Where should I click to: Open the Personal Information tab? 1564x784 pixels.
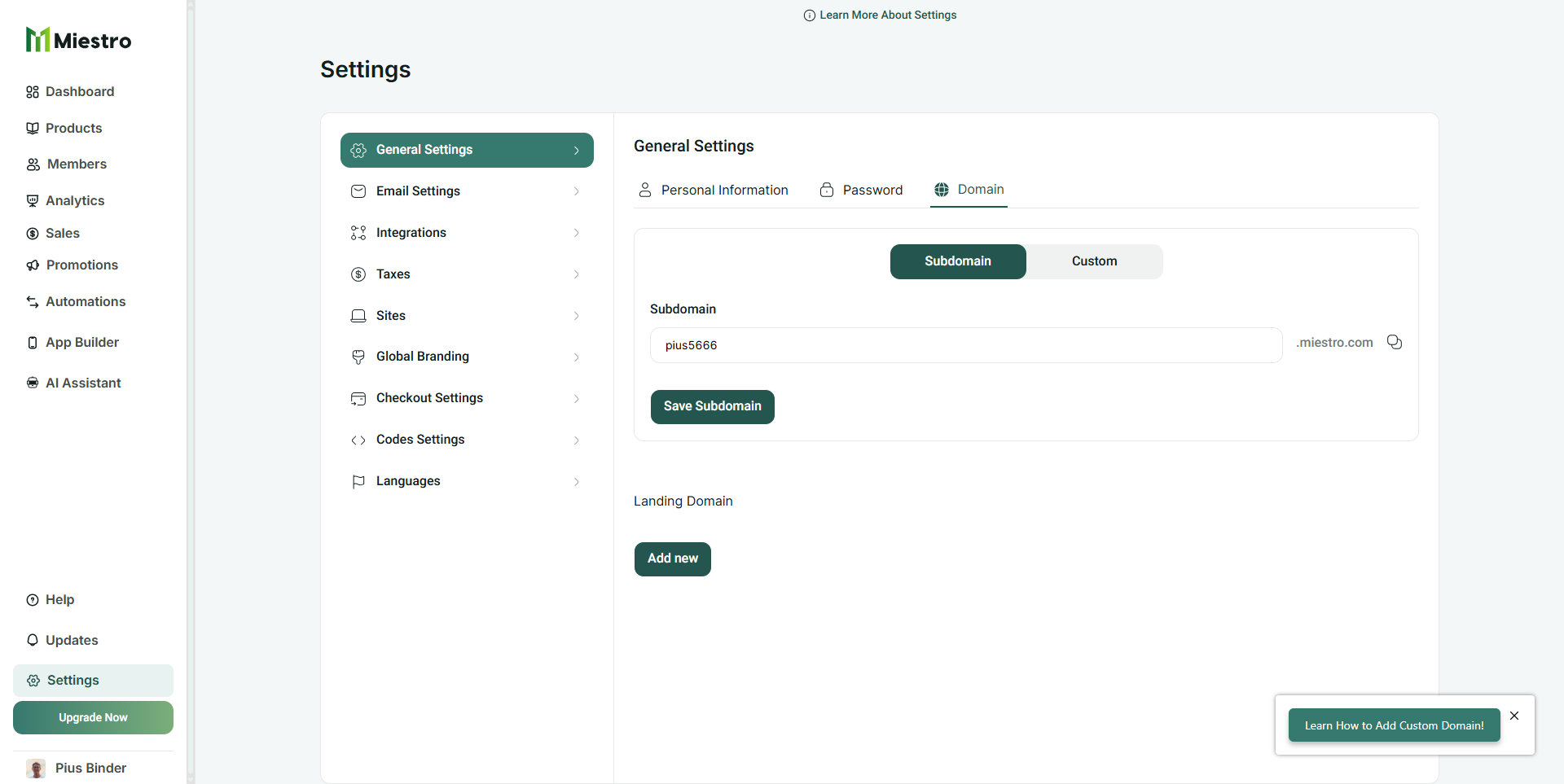713,190
